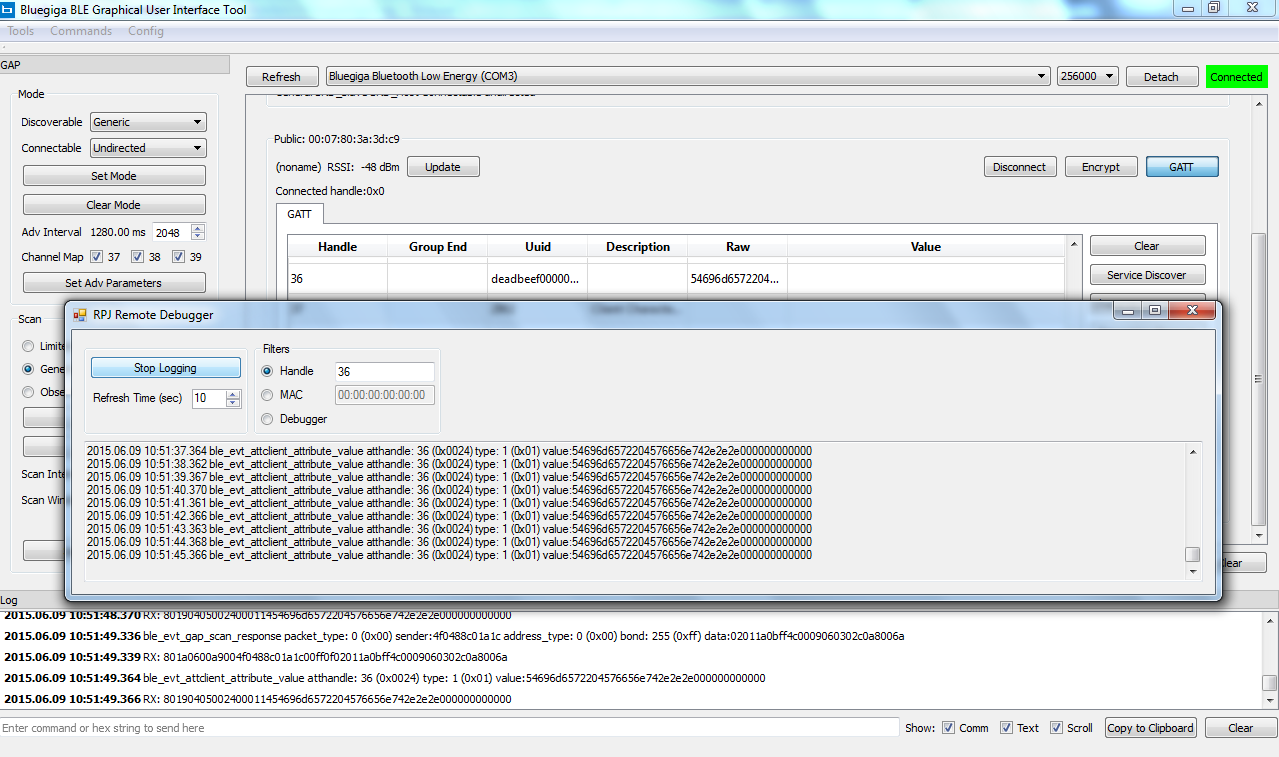Toggle channel map 39 checkbox

pyautogui.click(x=178, y=257)
